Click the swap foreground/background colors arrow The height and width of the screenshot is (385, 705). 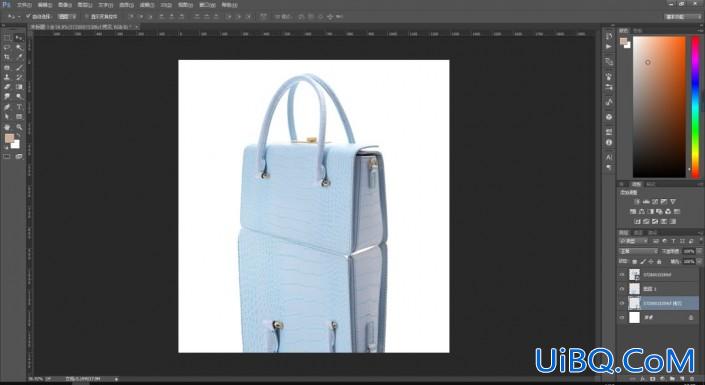point(18,136)
